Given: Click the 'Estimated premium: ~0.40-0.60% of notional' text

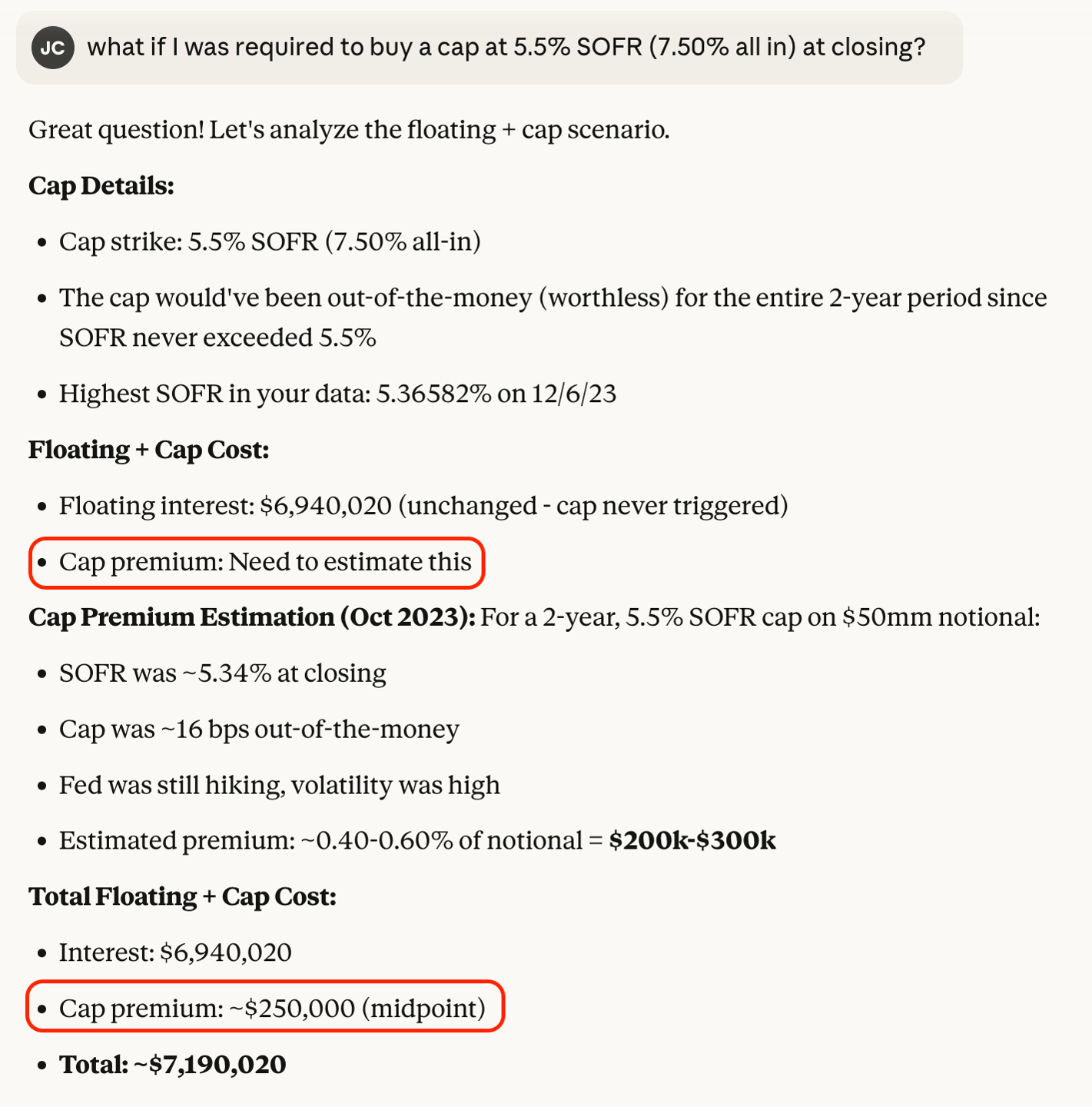Looking at the screenshot, I should coord(323,841).
